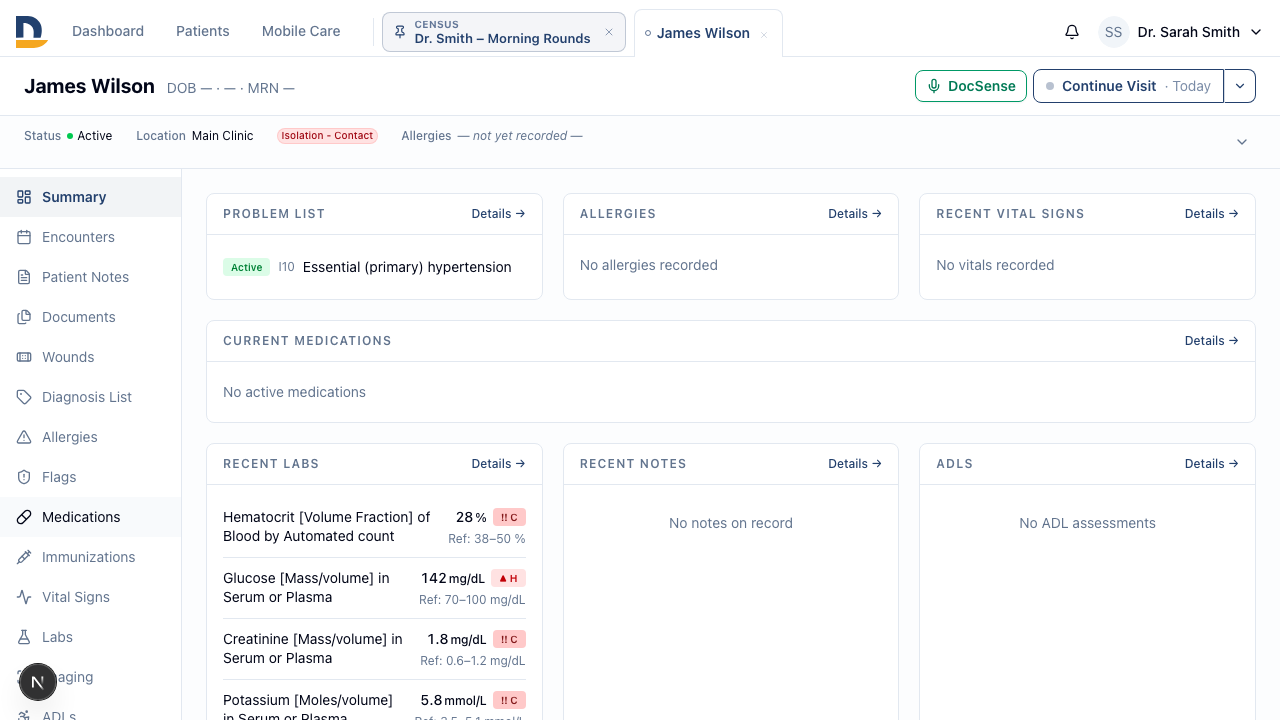Switch to the Dr. Smith Morning Rounds census tab
The height and width of the screenshot is (720, 1280).
point(503,32)
